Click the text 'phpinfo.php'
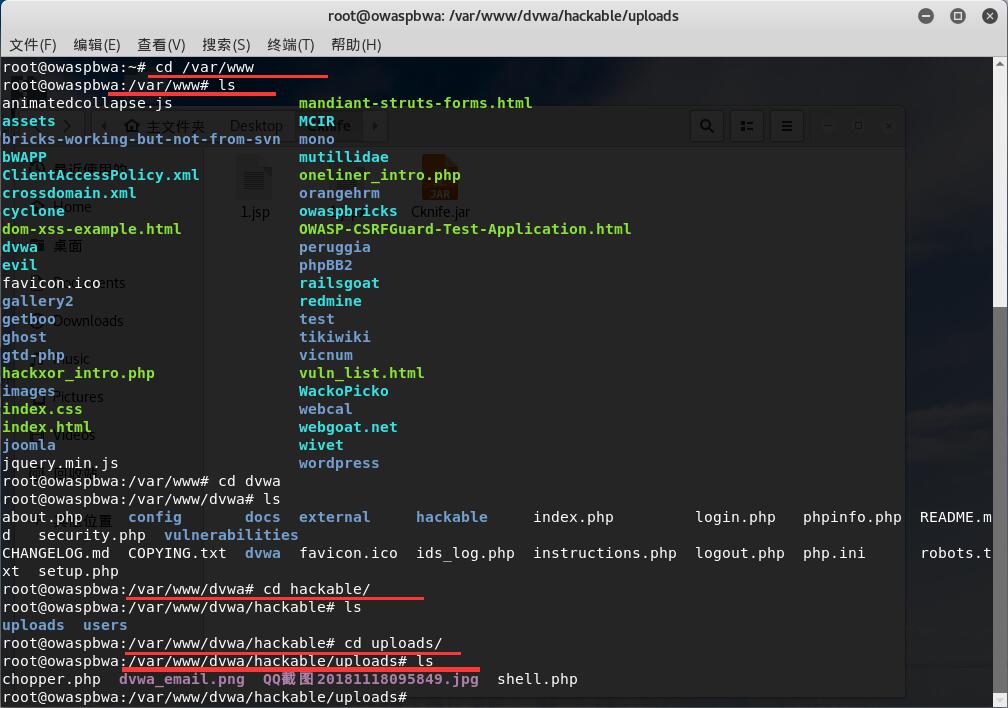The width and height of the screenshot is (1008, 708). (852, 517)
